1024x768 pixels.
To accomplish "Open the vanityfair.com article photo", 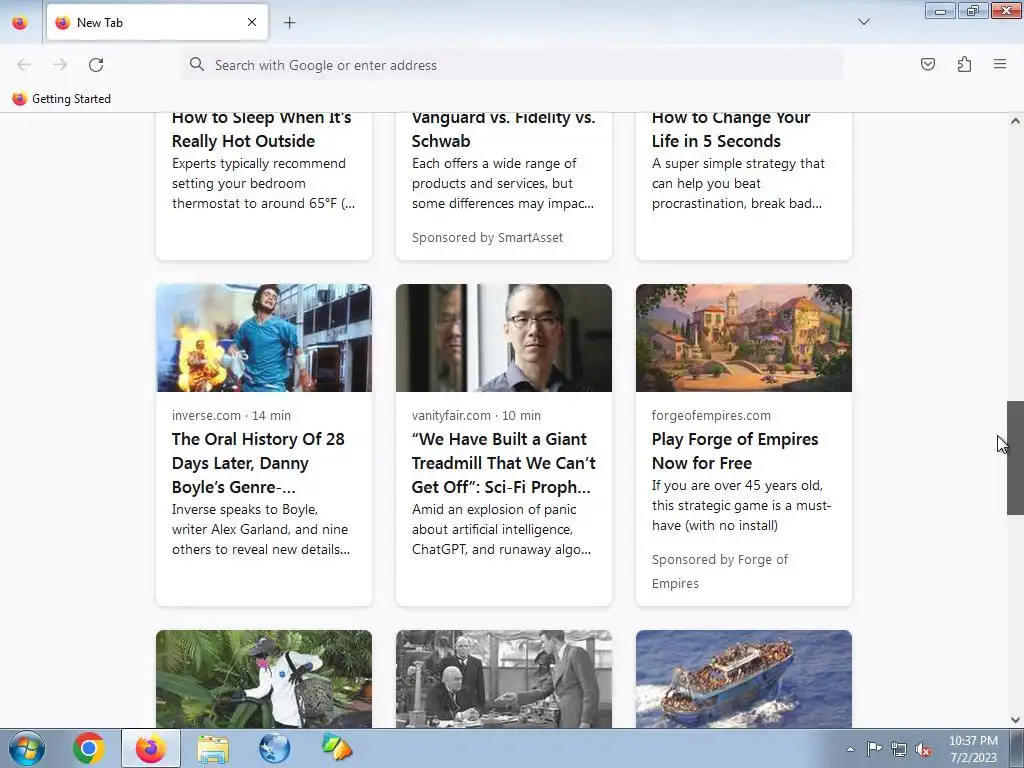I will coord(504,338).
